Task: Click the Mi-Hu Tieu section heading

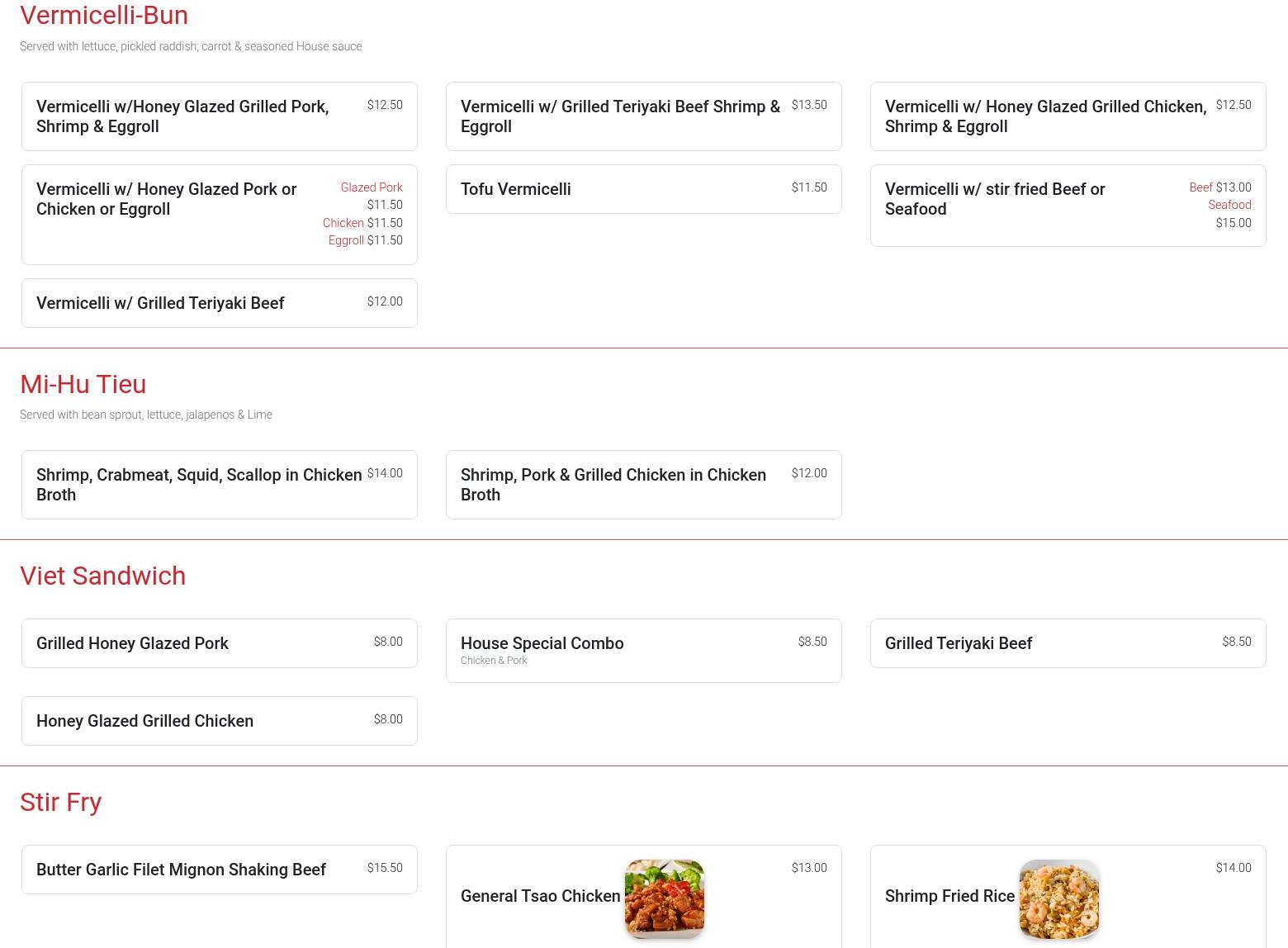Action: click(83, 384)
